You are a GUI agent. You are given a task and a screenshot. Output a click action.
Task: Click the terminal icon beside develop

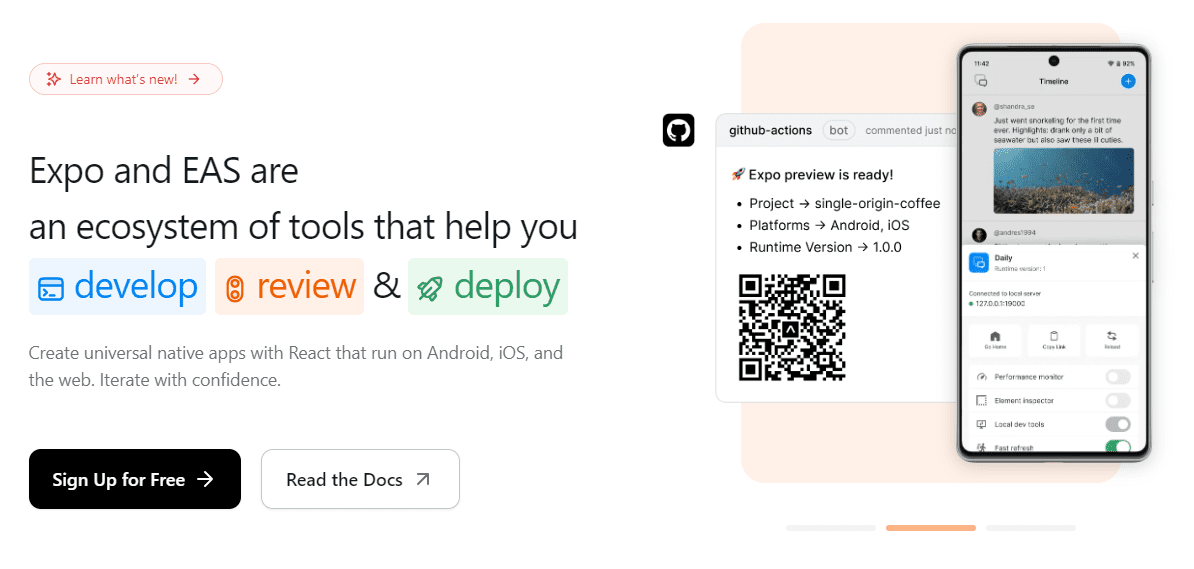click(51, 290)
